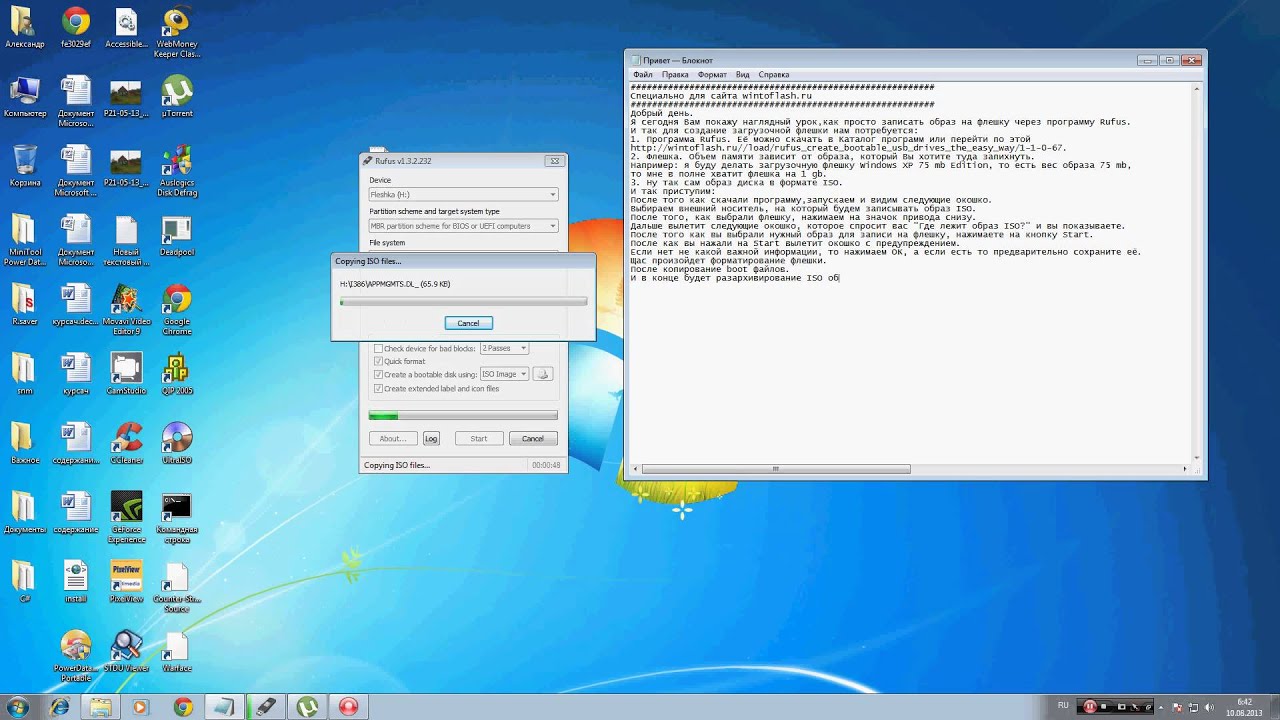Click the Log button in Rufus
This screenshot has height=720, width=1280.
click(431, 438)
